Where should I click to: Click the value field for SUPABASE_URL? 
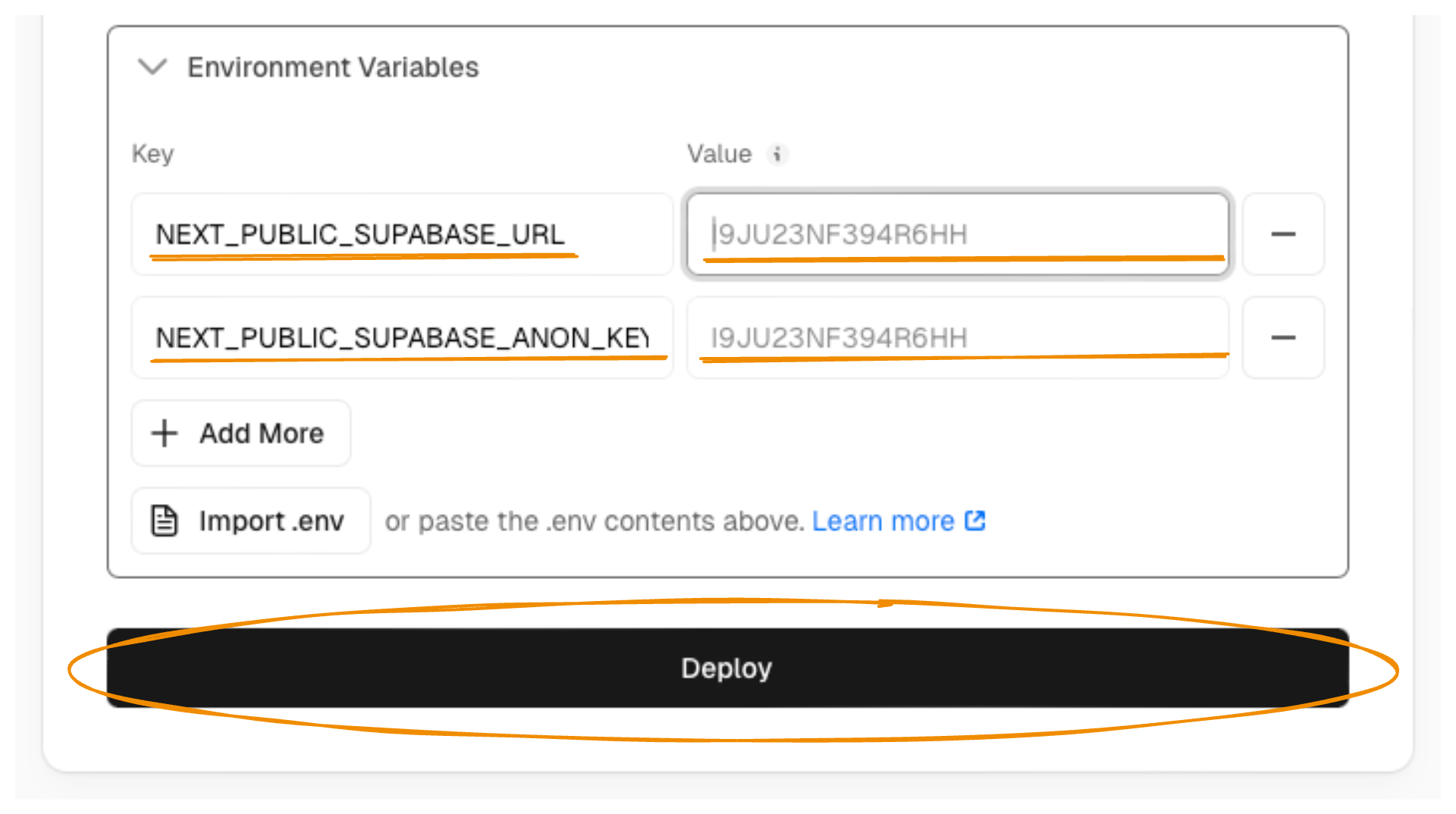click(x=957, y=234)
